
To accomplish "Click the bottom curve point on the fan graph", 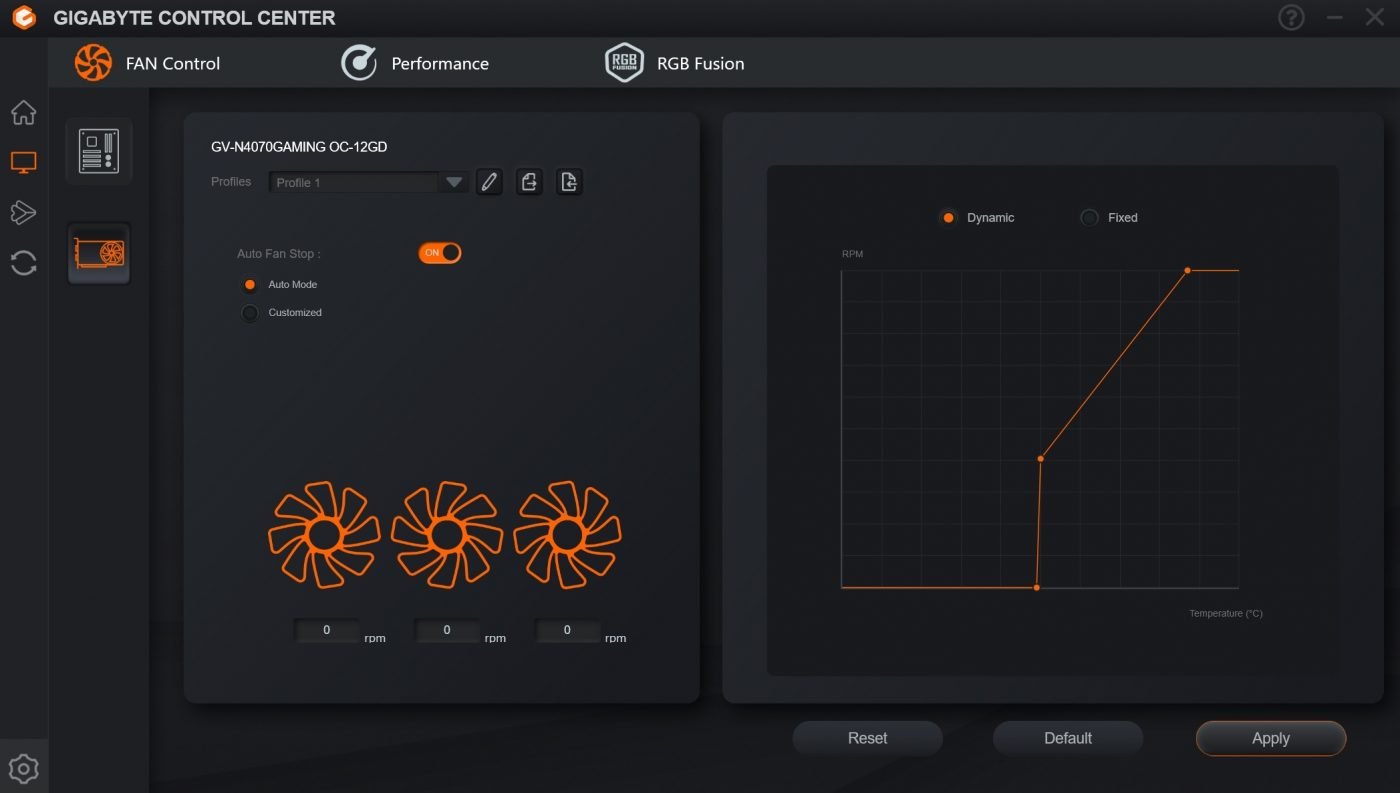I will (x=1036, y=588).
